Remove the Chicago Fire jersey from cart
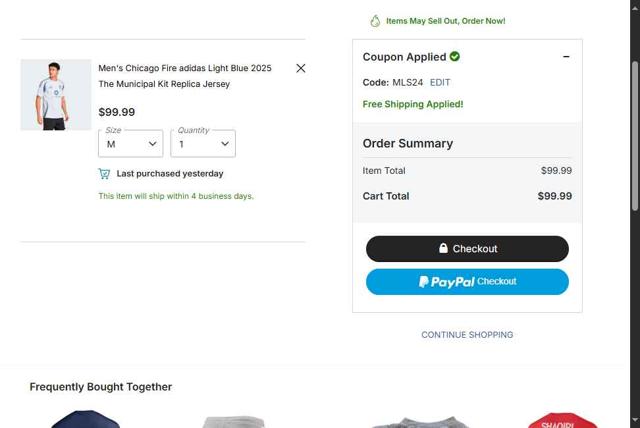 [x=301, y=68]
